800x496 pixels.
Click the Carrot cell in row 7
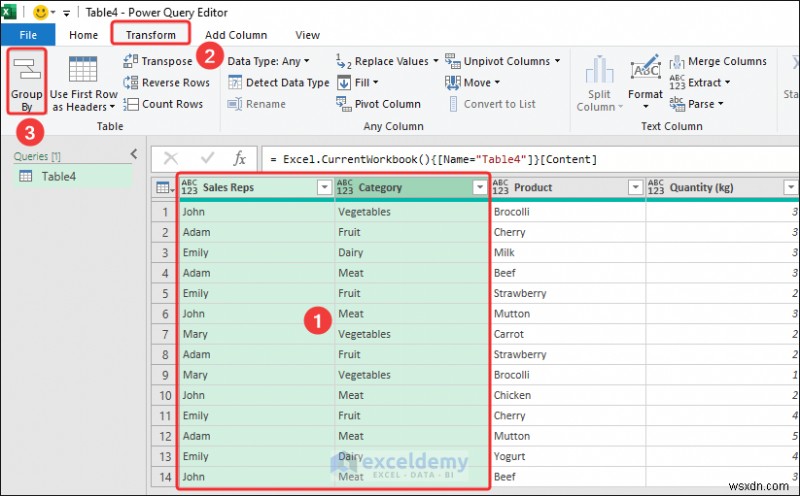(567, 334)
